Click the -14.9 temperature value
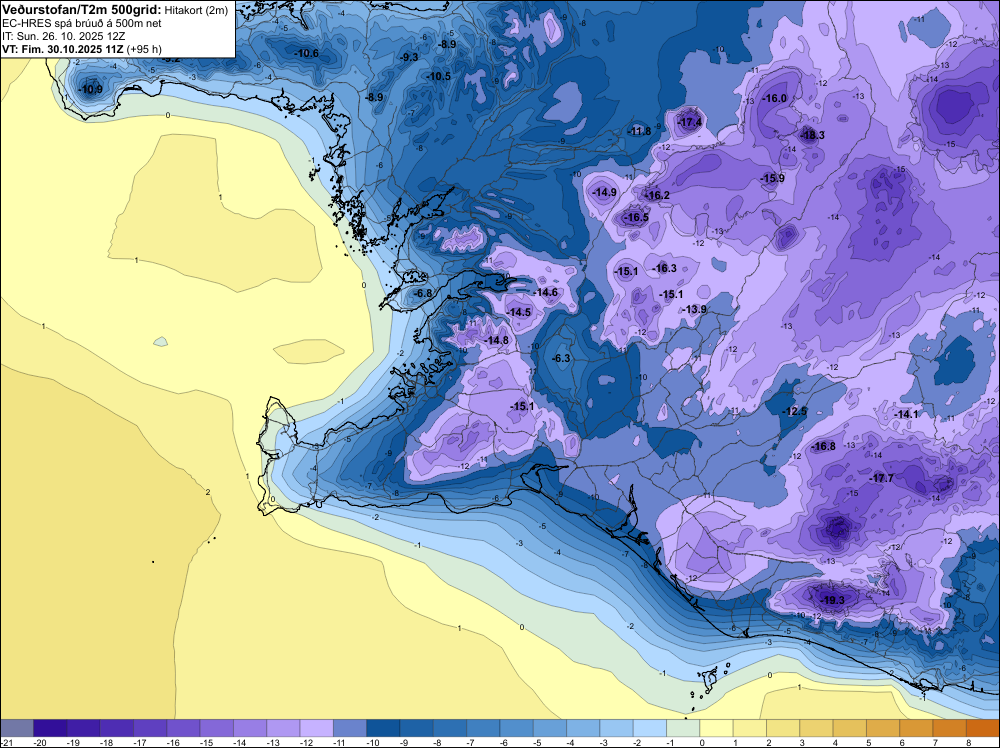This screenshot has width=1000, height=748. coord(604,193)
